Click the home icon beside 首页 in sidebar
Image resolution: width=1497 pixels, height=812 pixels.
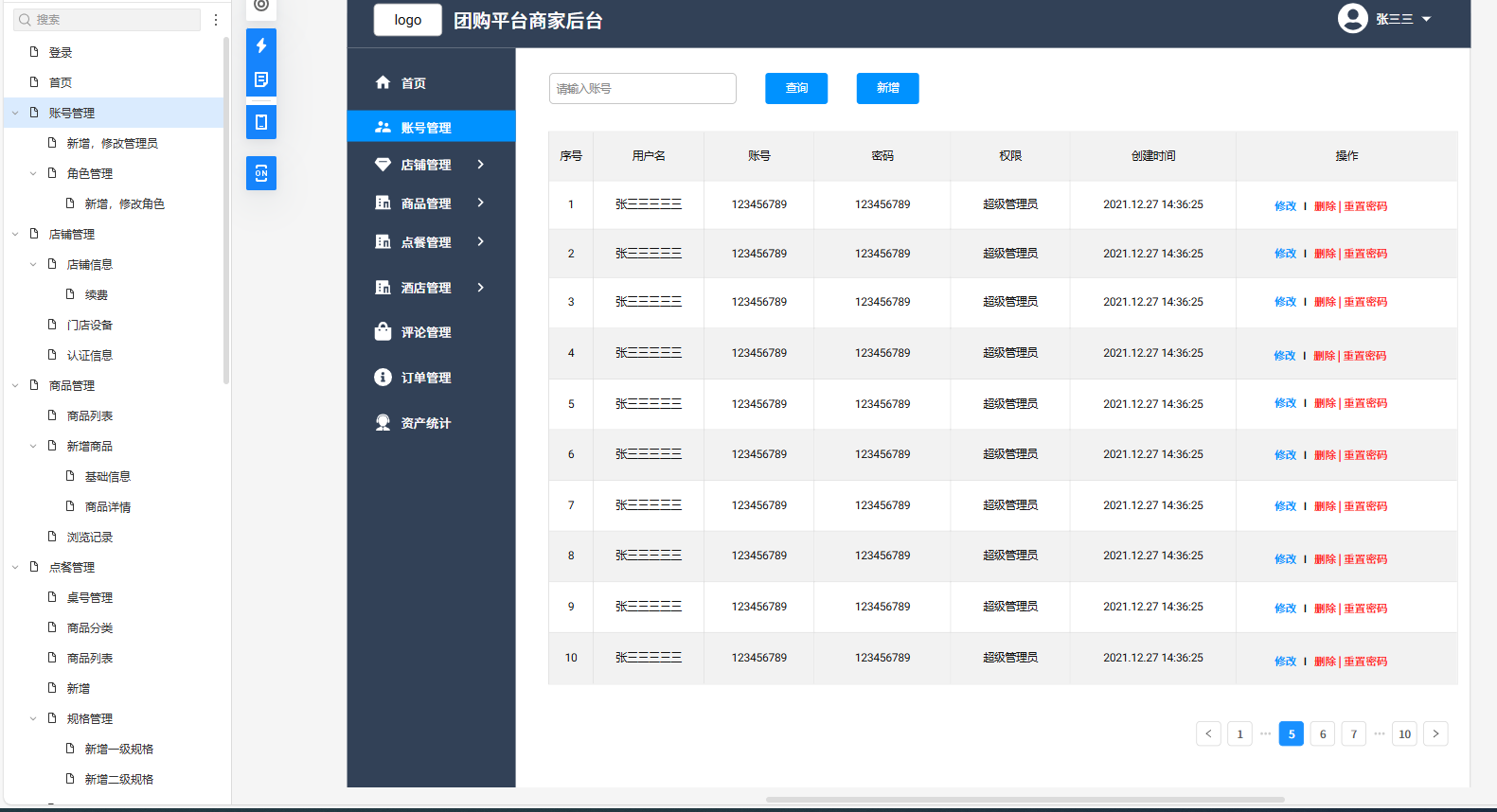click(x=383, y=83)
